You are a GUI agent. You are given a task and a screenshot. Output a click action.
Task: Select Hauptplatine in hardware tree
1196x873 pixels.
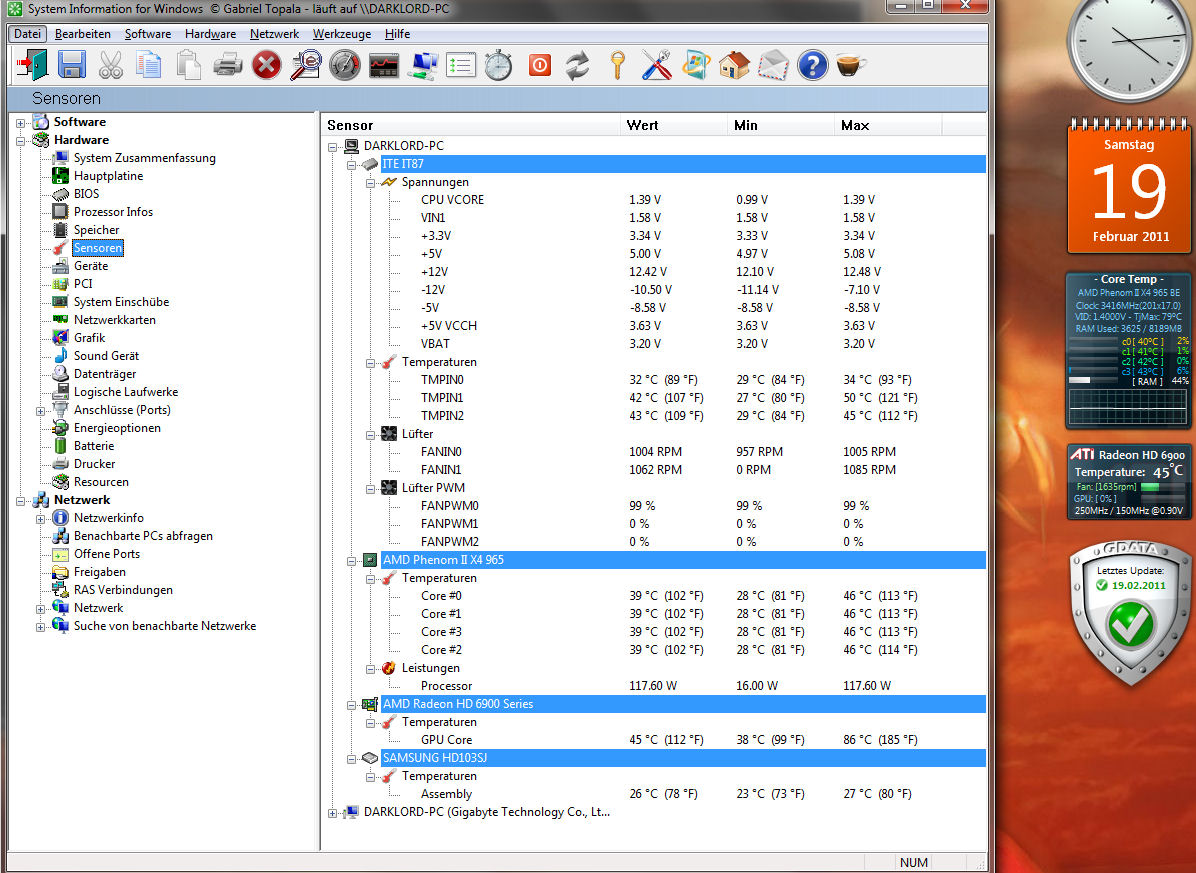pyautogui.click(x=108, y=176)
